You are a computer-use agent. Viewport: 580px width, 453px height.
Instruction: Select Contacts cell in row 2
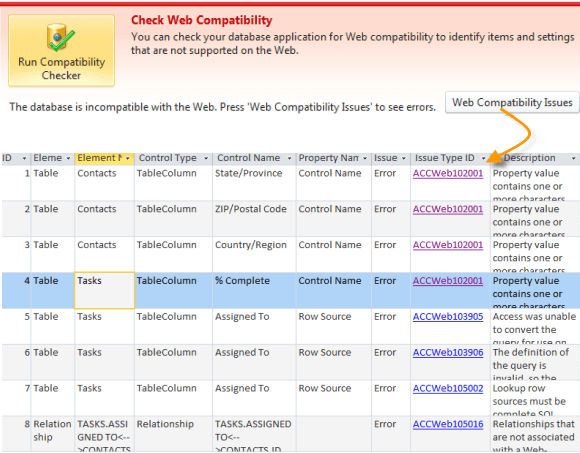[x=104, y=219]
